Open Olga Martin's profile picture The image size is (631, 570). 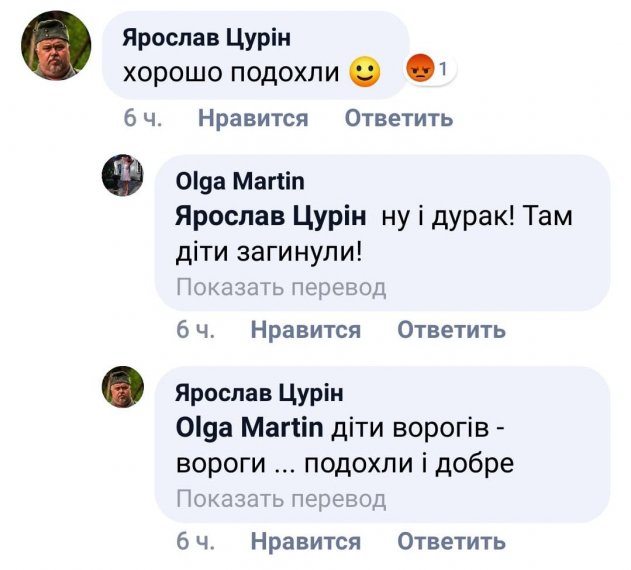124,176
